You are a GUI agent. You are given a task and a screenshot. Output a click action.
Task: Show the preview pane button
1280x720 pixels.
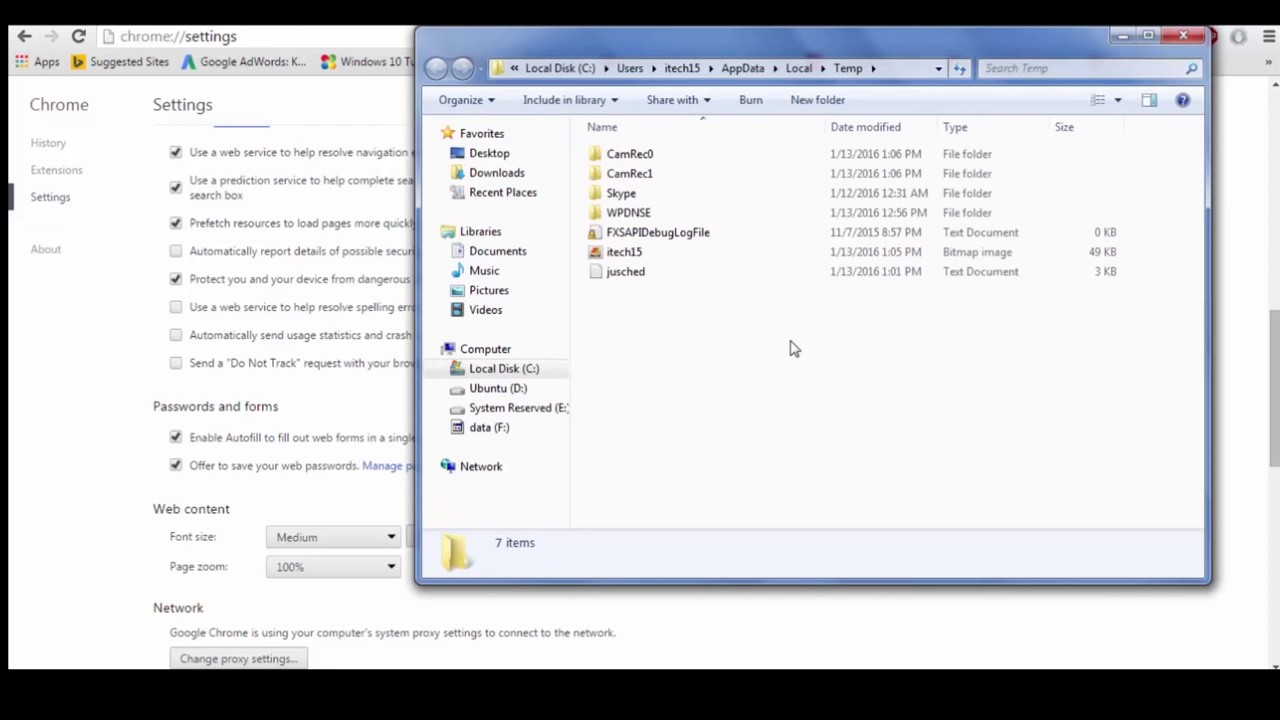point(1149,100)
